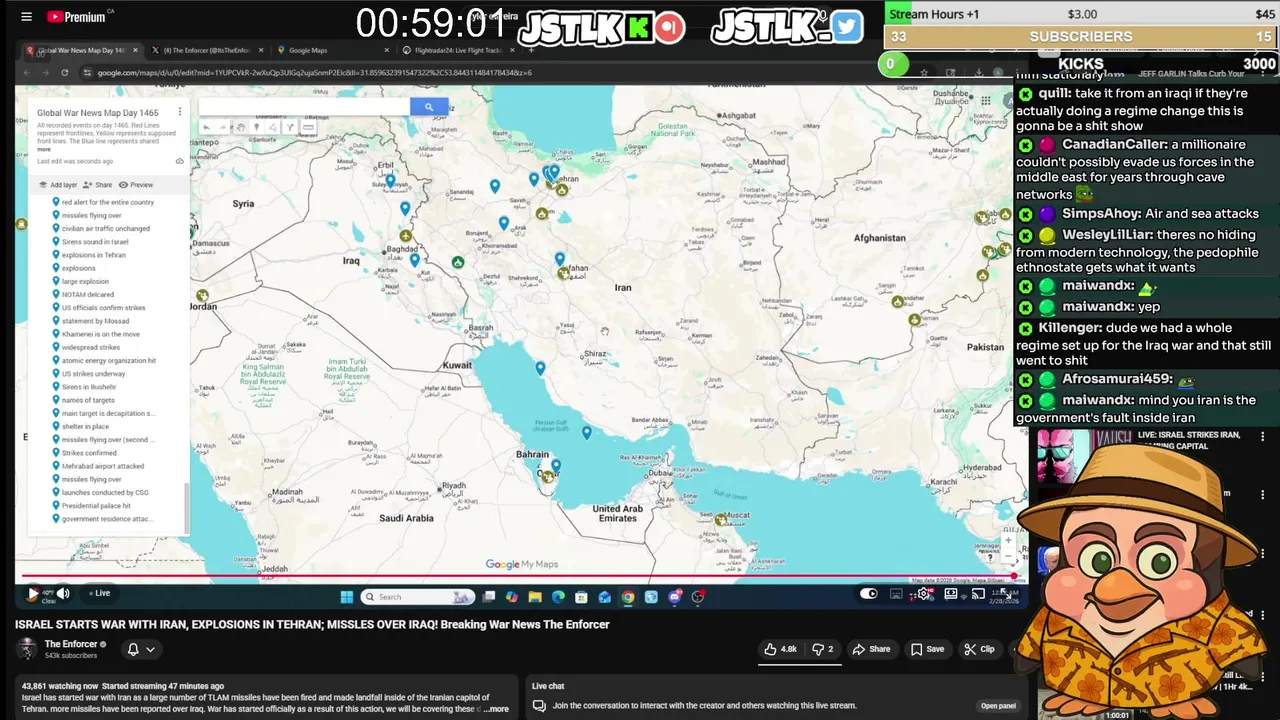
Task: Open the site information icon beside the URL
Action: point(88,72)
